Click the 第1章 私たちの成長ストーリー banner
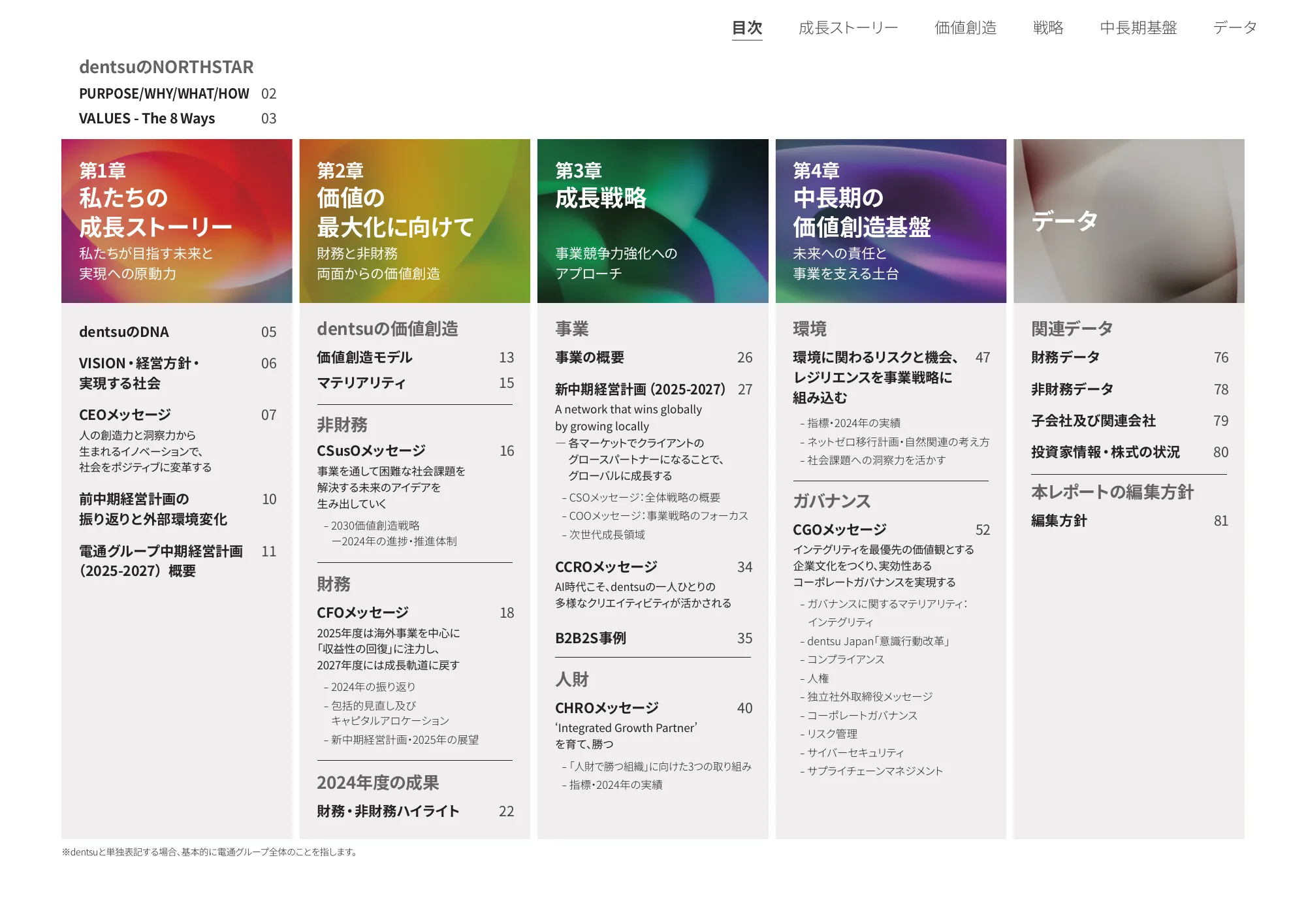Viewport: 1306px width, 924px height. point(176,221)
